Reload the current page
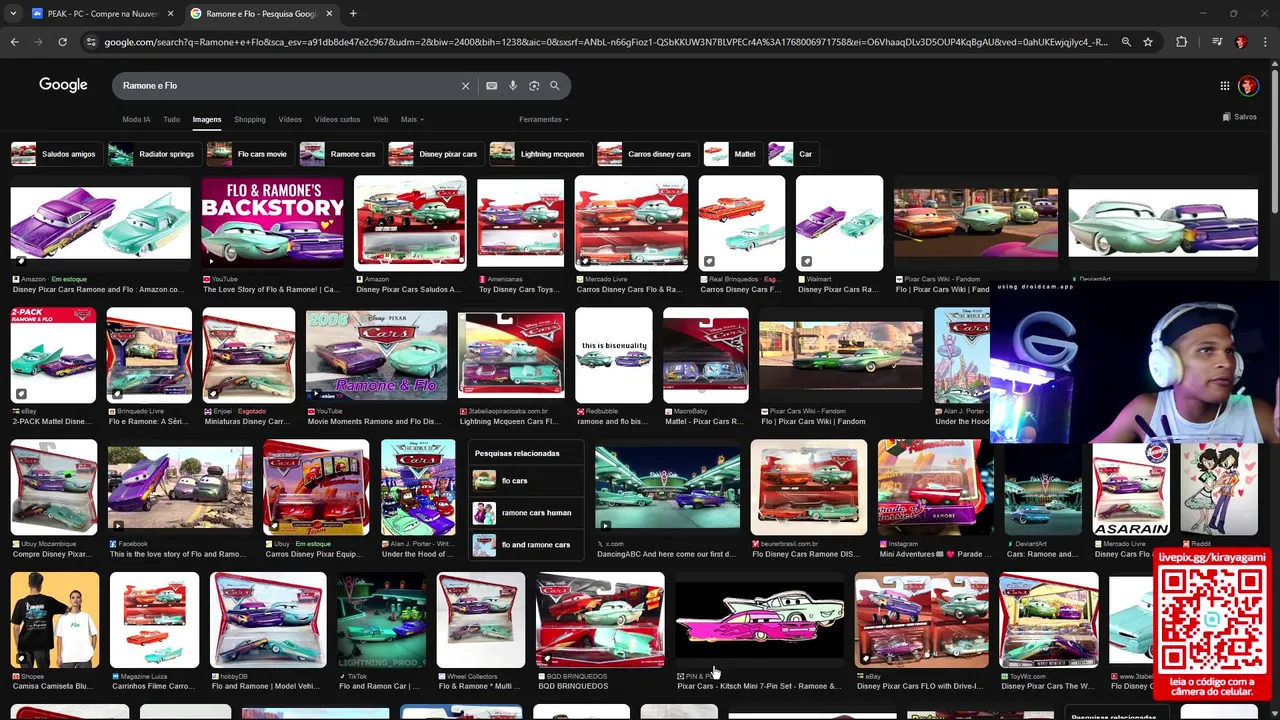1280x720 pixels. point(62,42)
